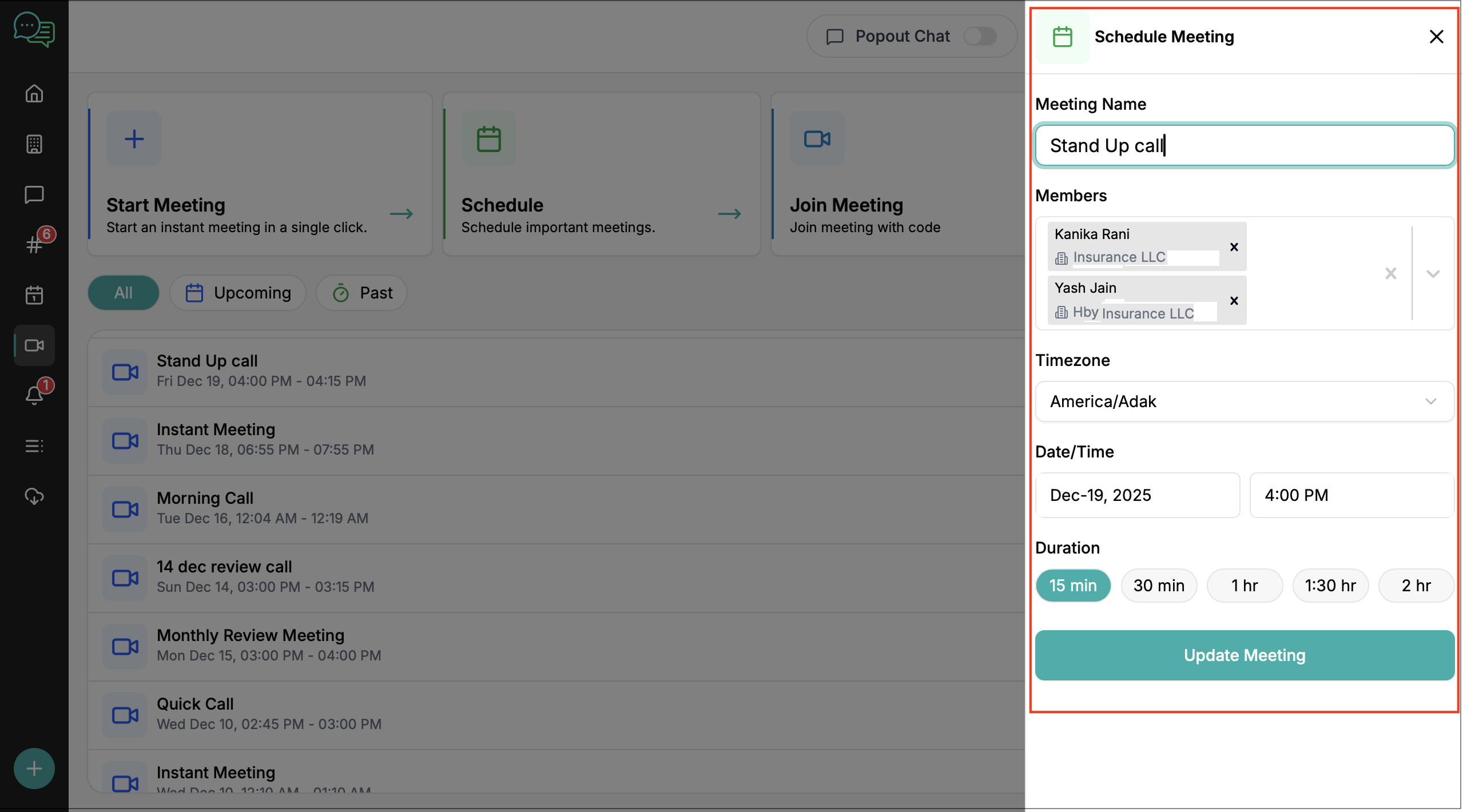Select the 30 min duration option
Screen dimensions: 1463x812
click(1159, 586)
